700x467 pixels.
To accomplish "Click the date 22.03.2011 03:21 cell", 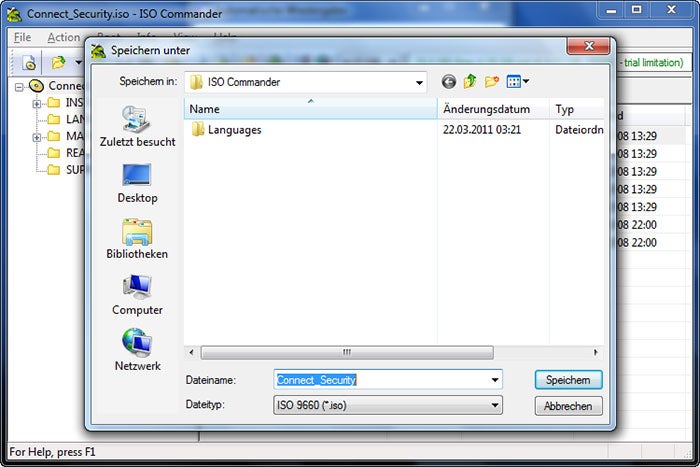I will (482, 130).
